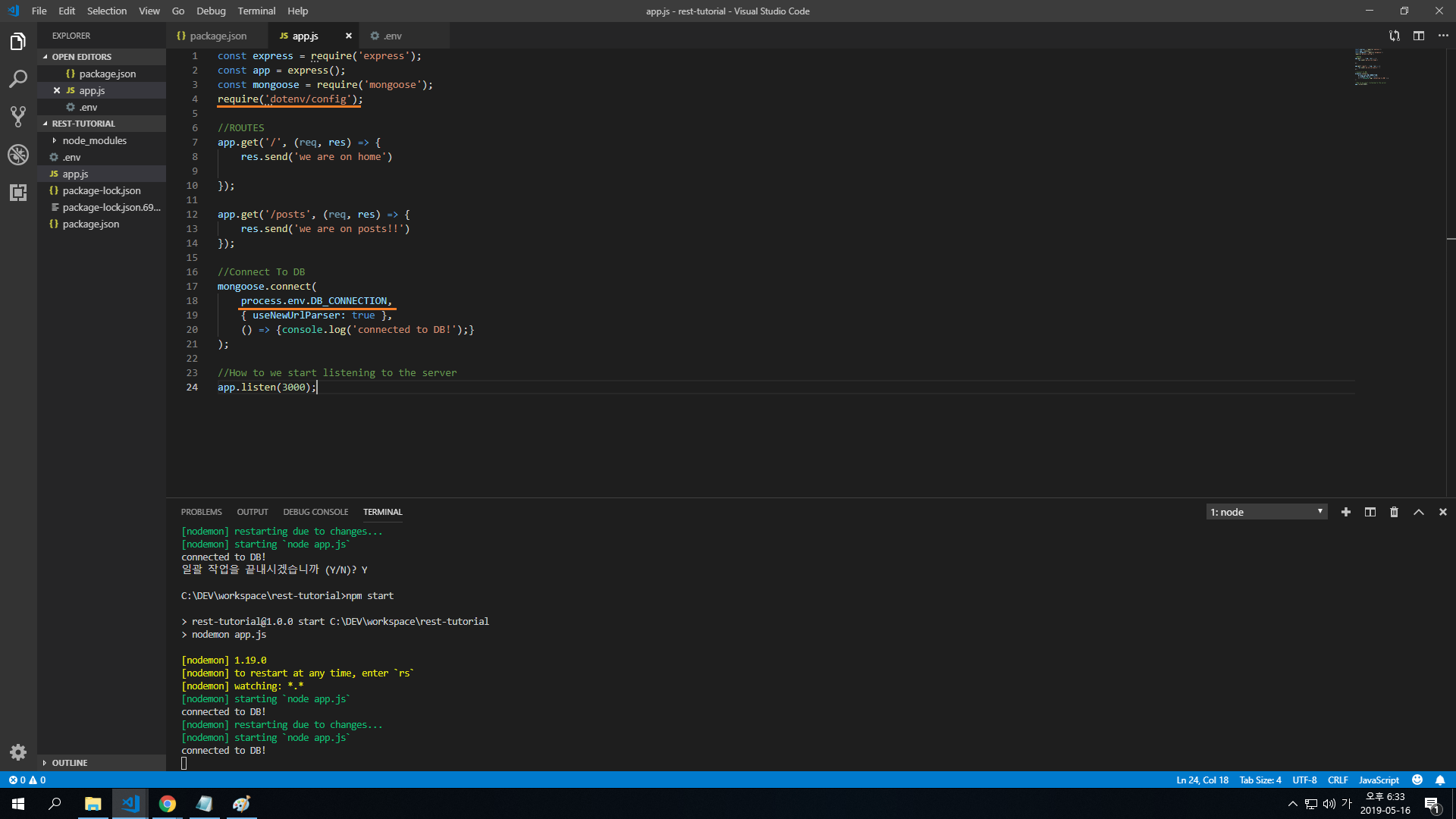Open the Go menu
Viewport: 1456px width, 819px height.
(x=178, y=11)
